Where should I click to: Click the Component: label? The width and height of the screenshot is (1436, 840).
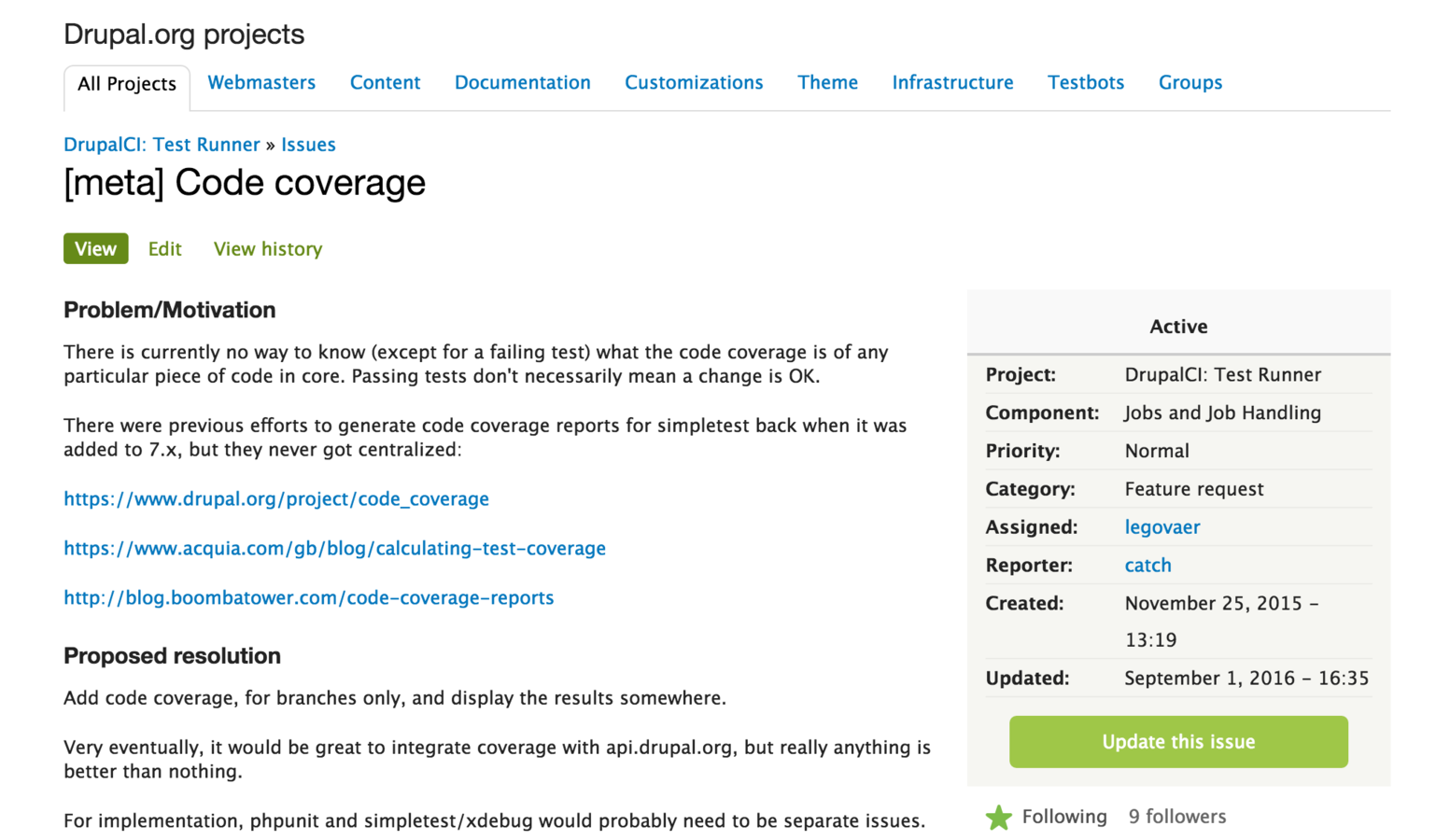click(x=1042, y=413)
